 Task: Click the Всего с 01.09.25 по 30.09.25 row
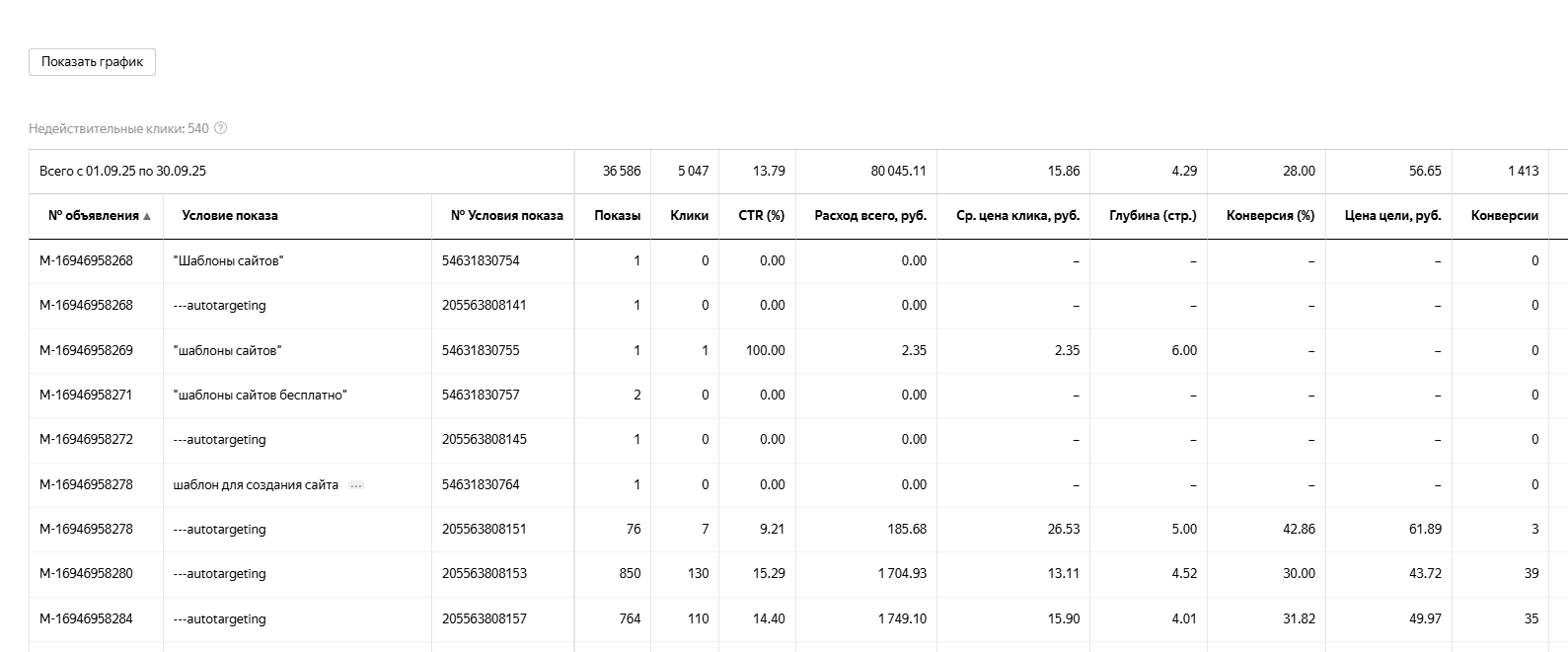[x=123, y=172]
